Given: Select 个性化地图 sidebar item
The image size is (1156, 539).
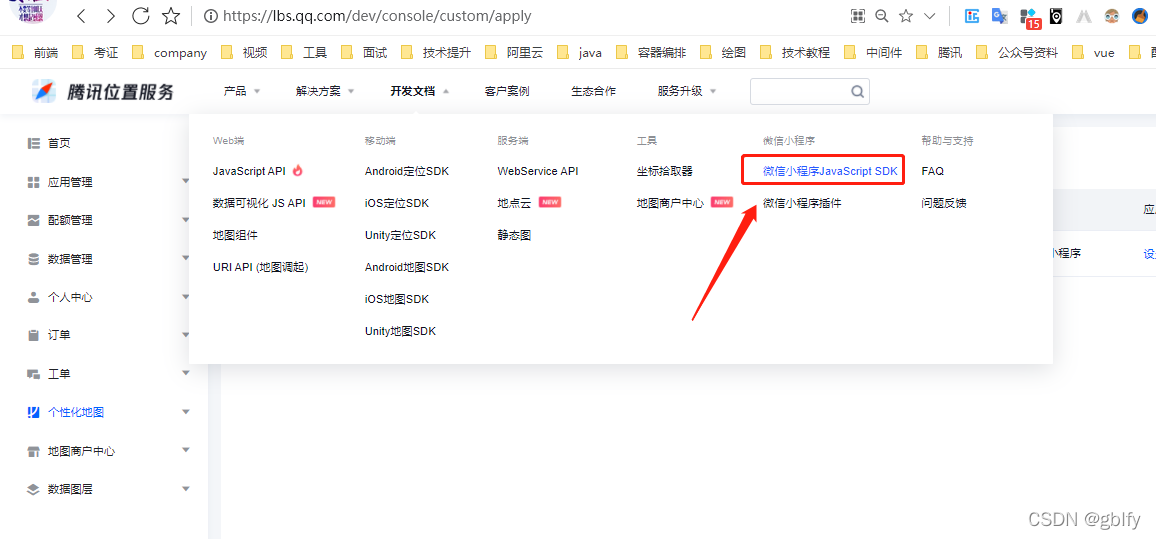Looking at the screenshot, I should (76, 412).
